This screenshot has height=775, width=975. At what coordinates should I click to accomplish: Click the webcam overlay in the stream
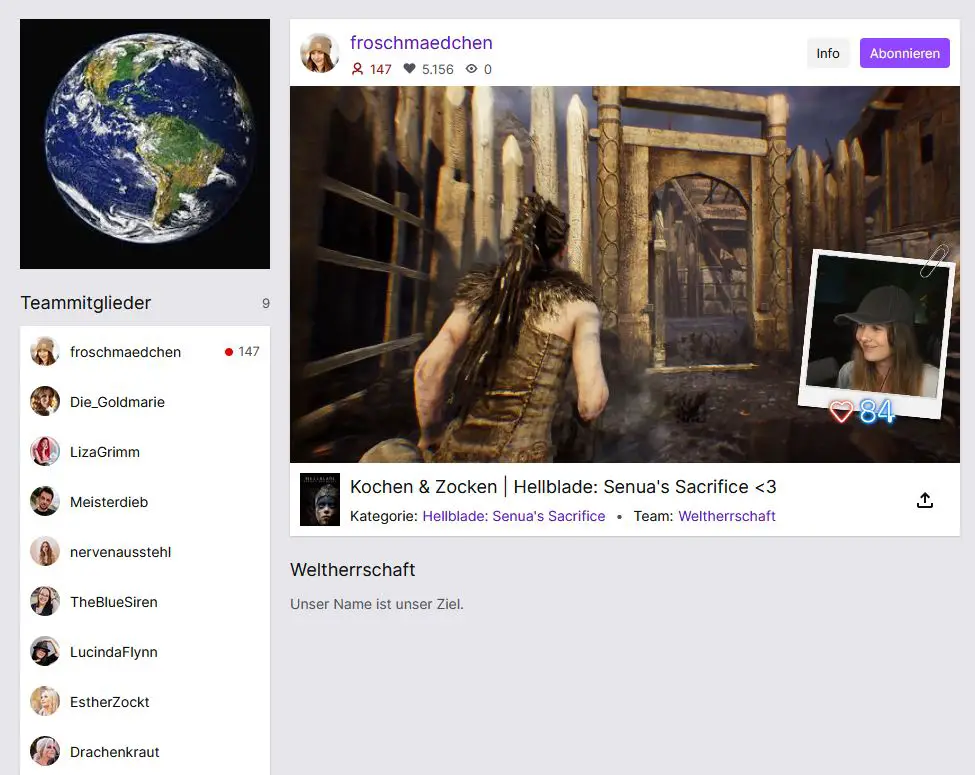[877, 334]
